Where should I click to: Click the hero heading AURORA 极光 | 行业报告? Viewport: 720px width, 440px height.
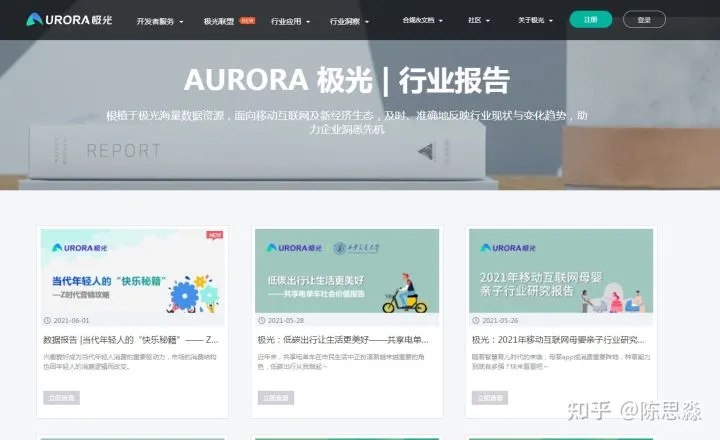[x=347, y=80]
